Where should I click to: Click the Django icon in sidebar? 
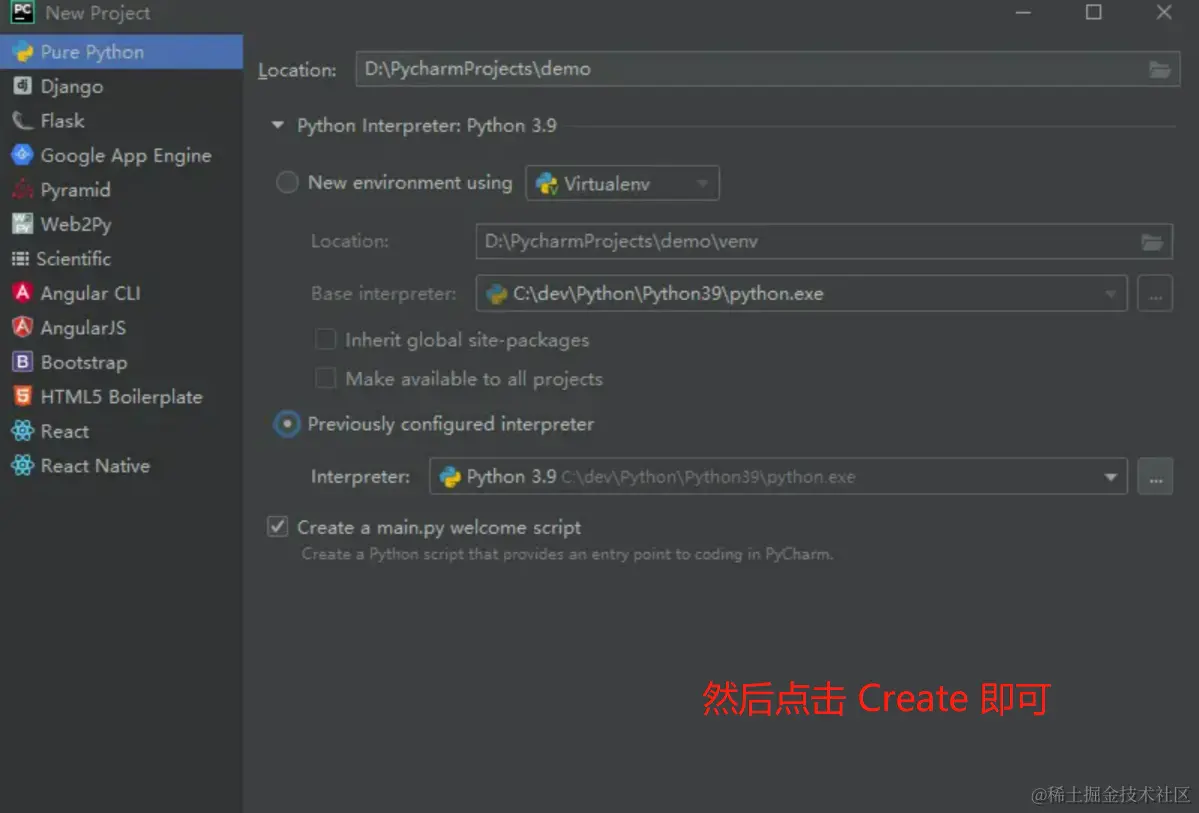click(x=22, y=86)
